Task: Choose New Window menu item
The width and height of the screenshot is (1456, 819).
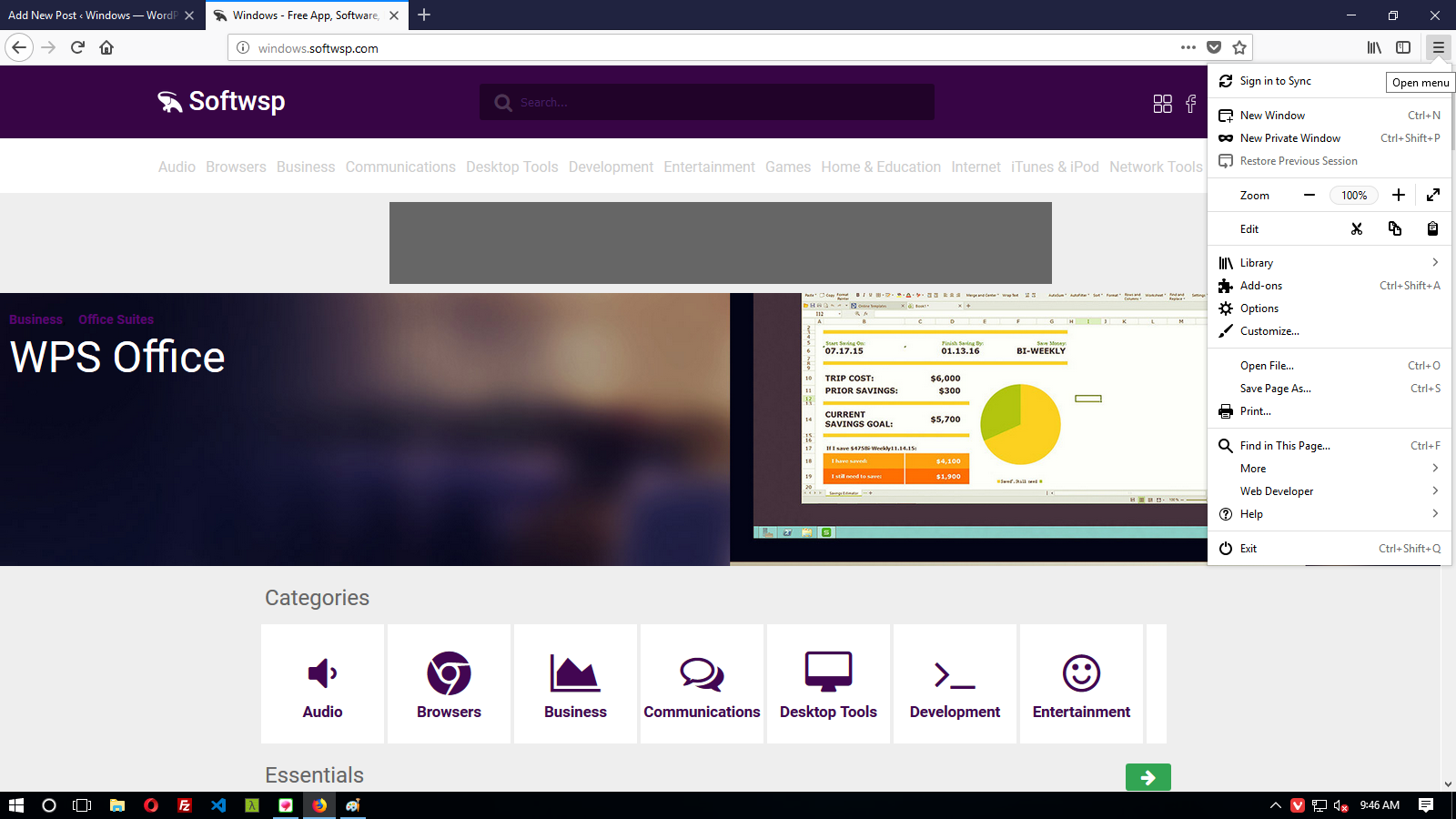Action: coord(1330,116)
